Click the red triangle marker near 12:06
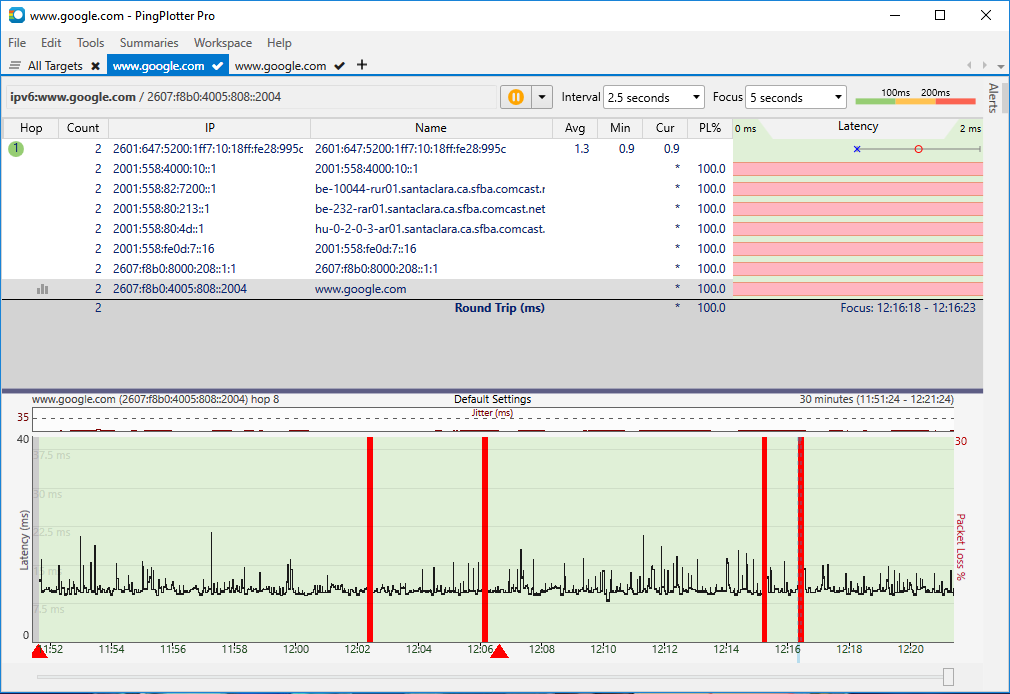The width and height of the screenshot is (1010, 694). (x=499, y=652)
